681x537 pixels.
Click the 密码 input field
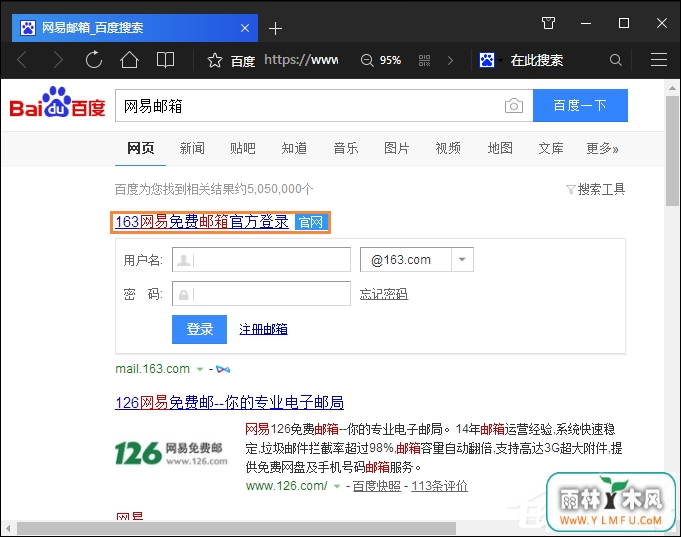(x=261, y=294)
